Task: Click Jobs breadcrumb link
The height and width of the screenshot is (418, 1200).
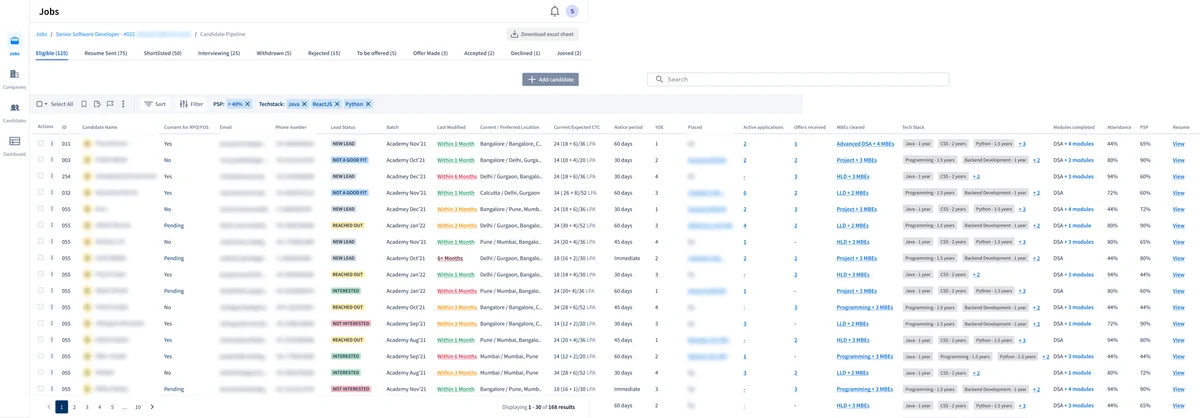Action: [x=42, y=34]
